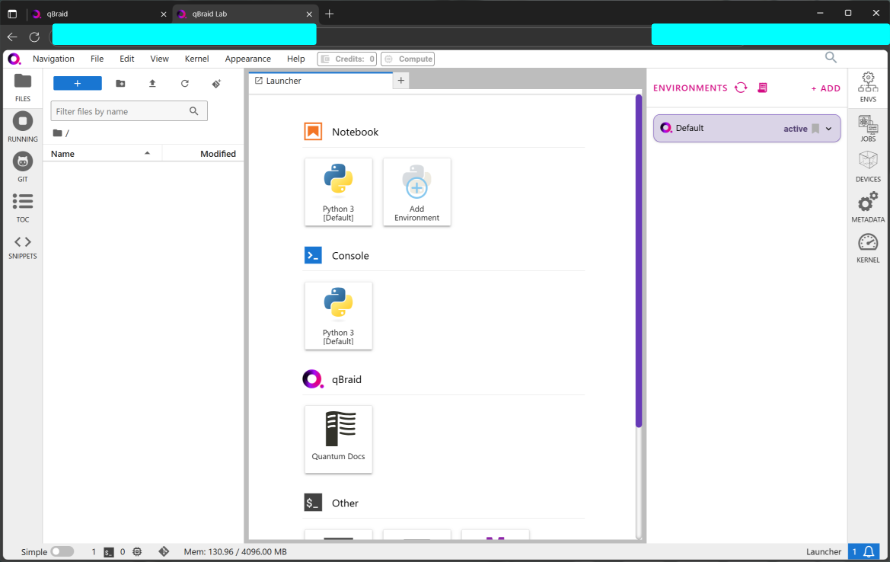Image resolution: width=890 pixels, height=562 pixels.
Task: Click the memory usage status text
Action: (235, 552)
